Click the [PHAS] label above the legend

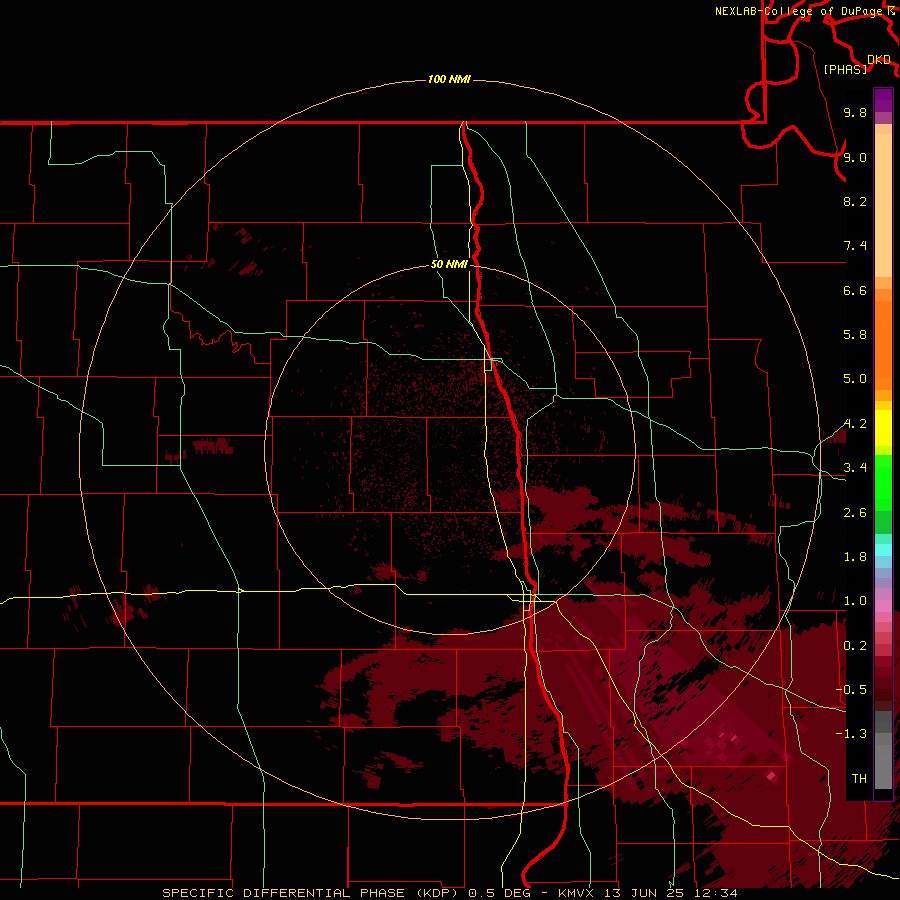coord(845,69)
